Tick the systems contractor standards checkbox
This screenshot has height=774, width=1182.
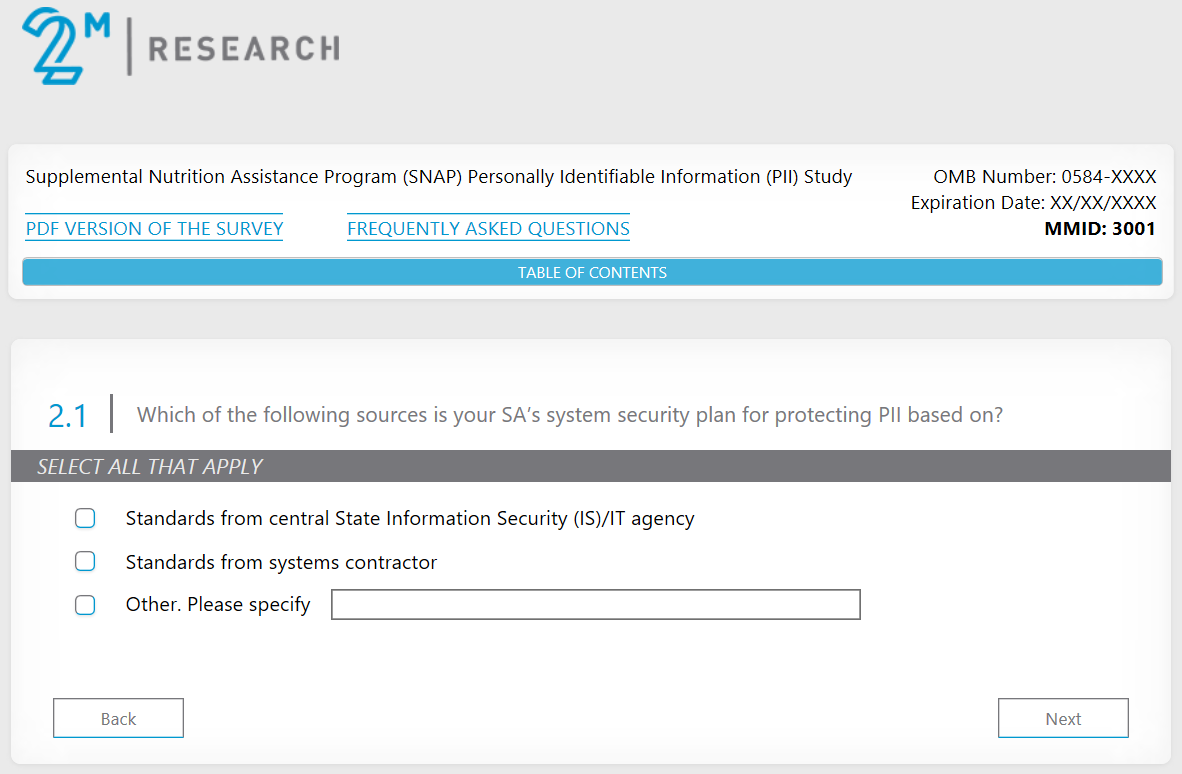85,562
